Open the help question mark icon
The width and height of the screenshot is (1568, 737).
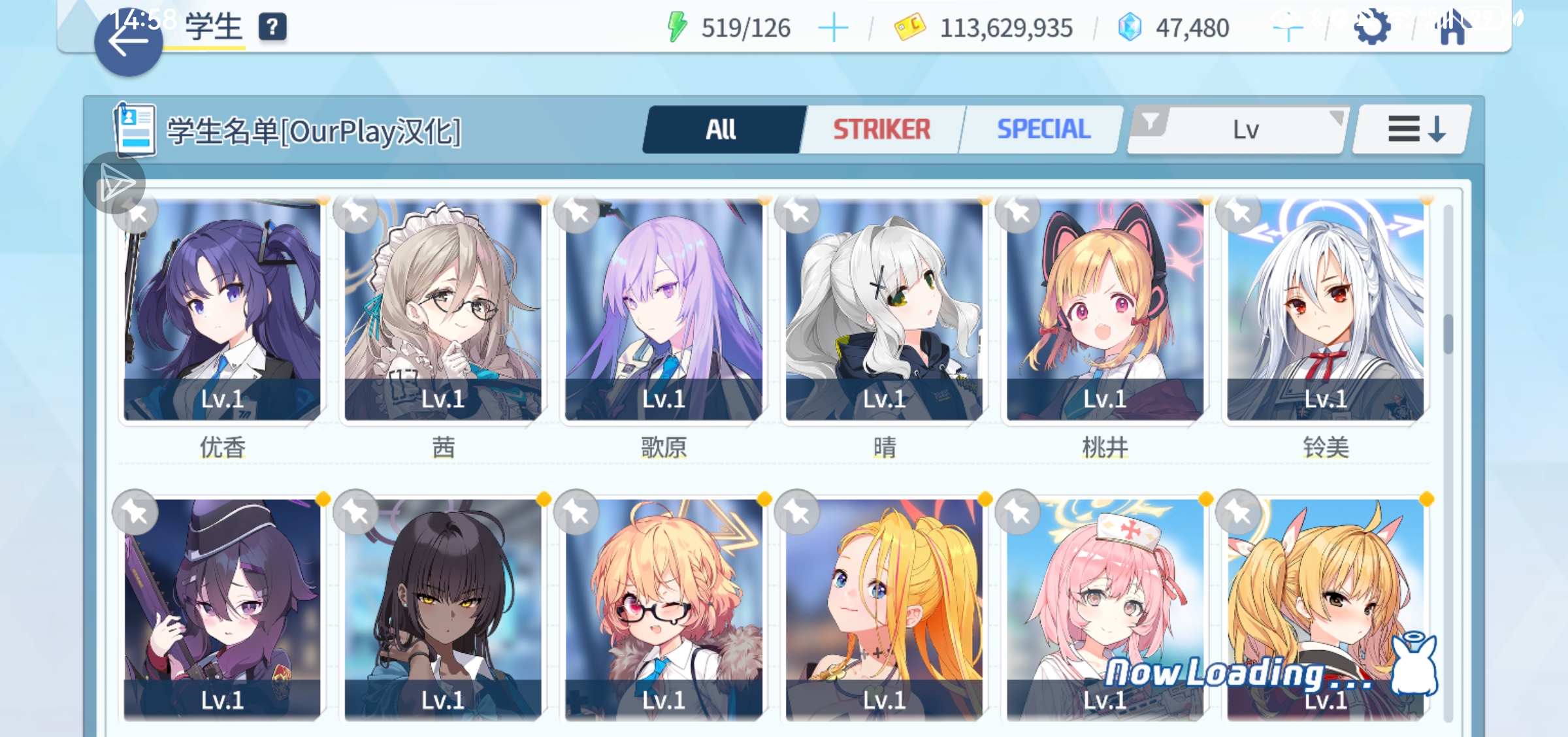(x=272, y=27)
